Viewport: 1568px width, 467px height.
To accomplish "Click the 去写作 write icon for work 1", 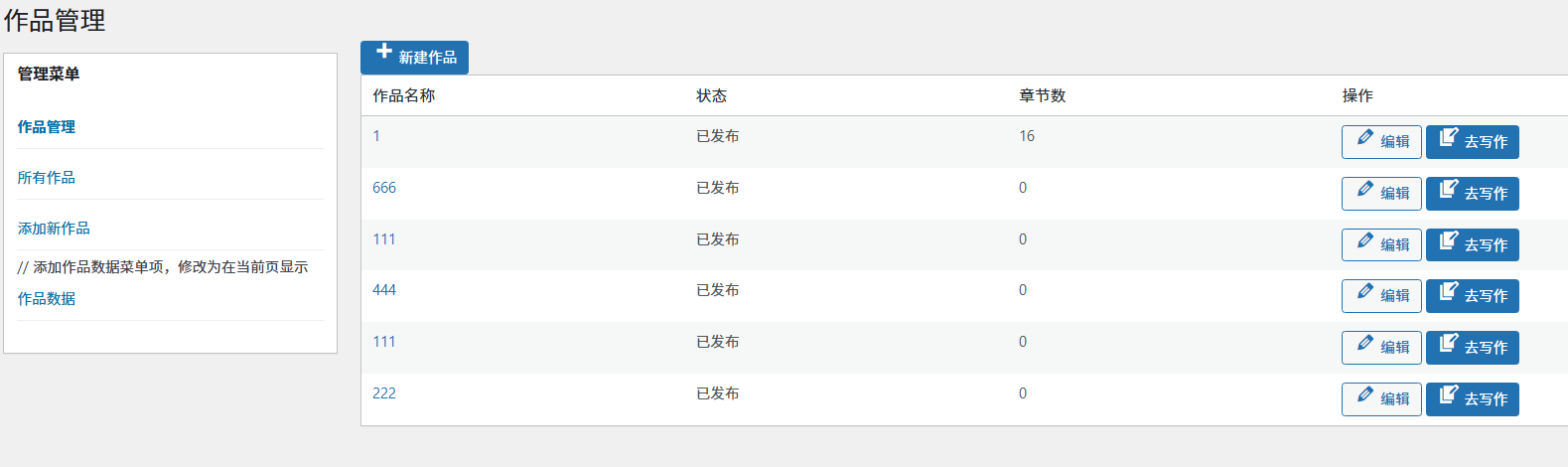I will (x=1449, y=137).
